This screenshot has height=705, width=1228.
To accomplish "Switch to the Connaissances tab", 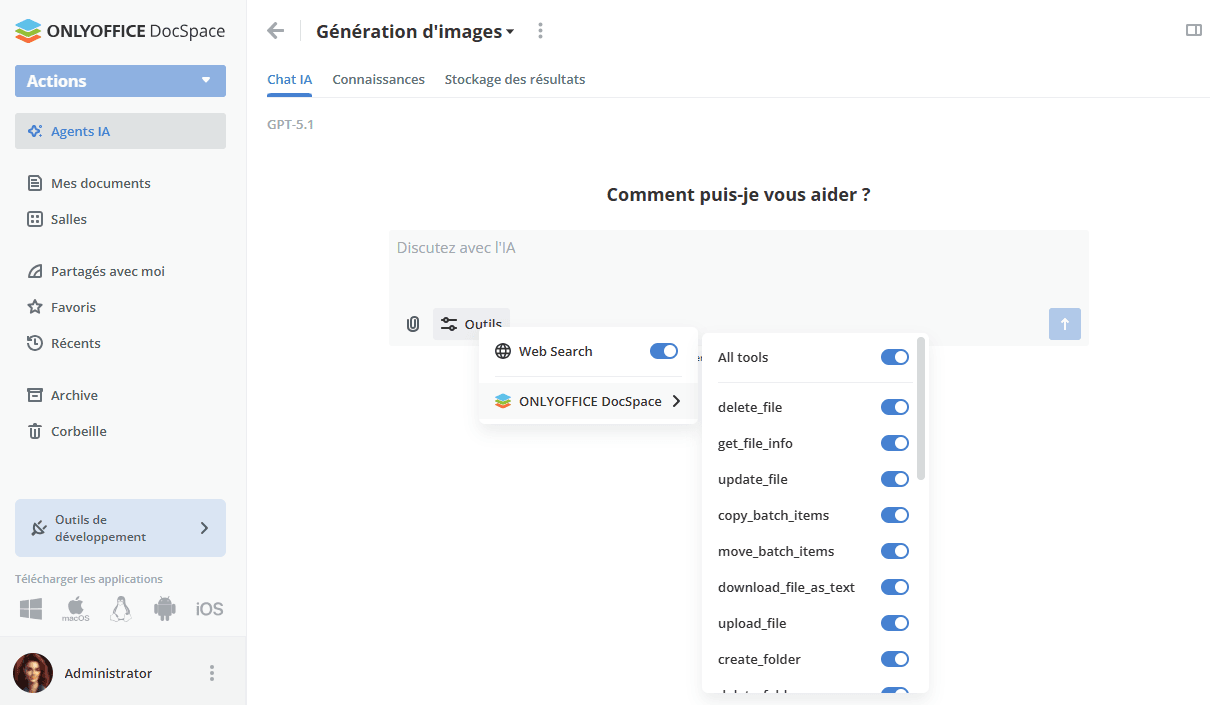I will (378, 79).
